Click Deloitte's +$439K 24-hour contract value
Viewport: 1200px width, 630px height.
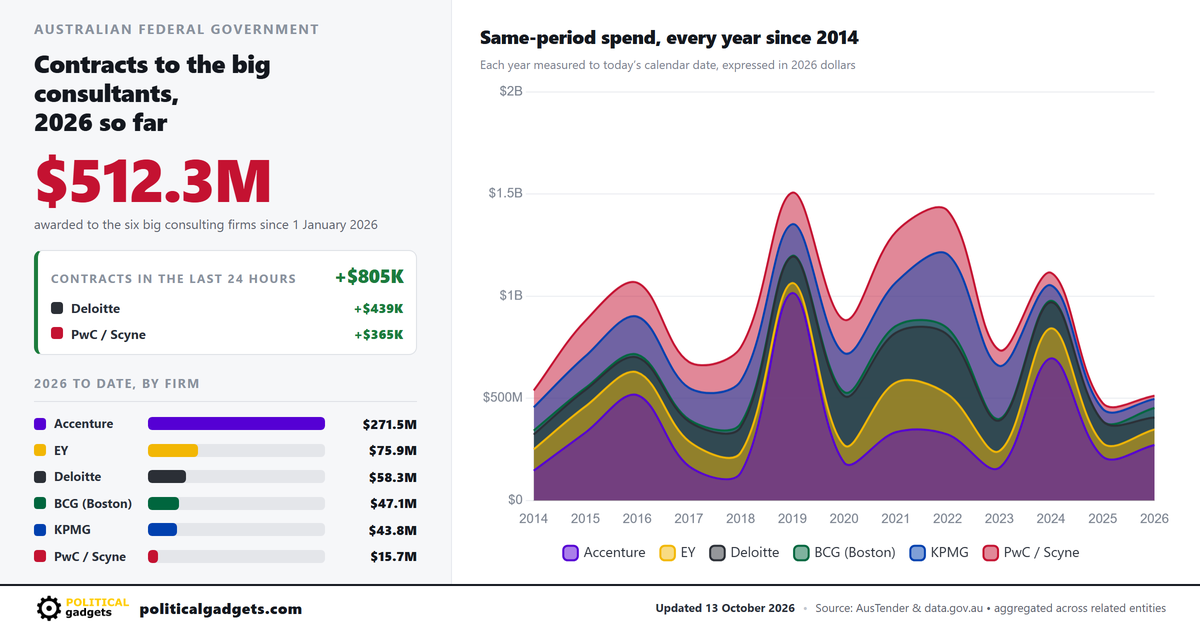[378, 308]
